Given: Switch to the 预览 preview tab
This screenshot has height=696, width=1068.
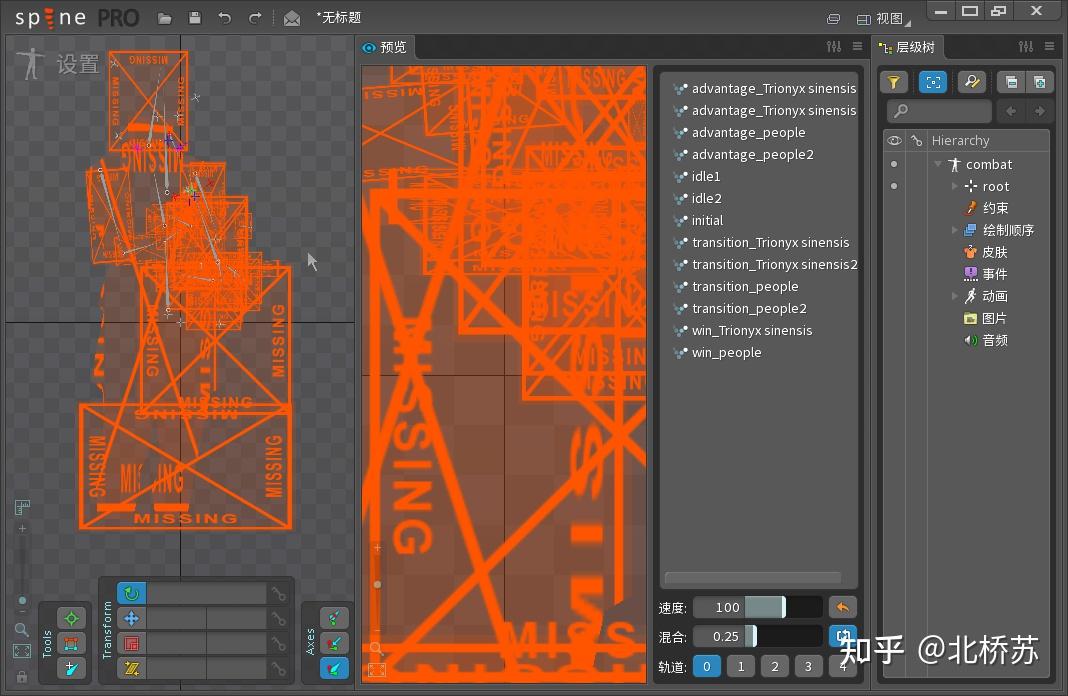Looking at the screenshot, I should (x=386, y=46).
